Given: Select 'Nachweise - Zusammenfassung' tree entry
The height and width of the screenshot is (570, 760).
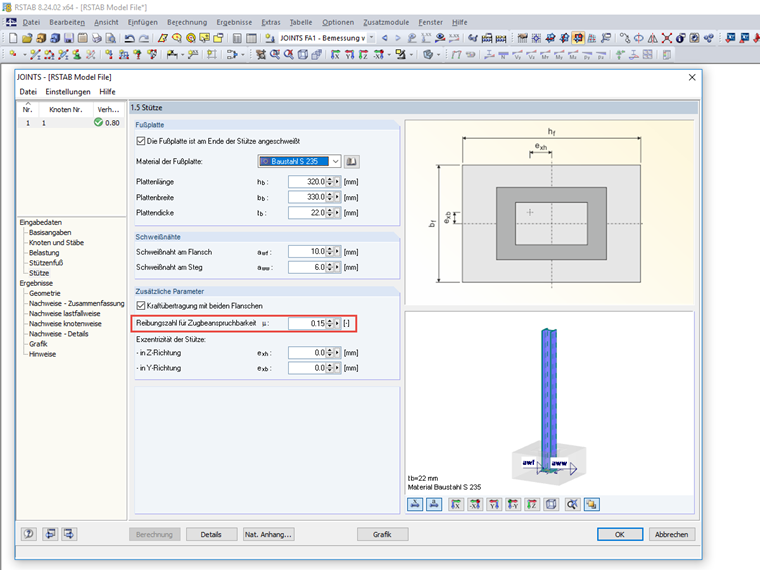Looking at the screenshot, I should [77, 303].
